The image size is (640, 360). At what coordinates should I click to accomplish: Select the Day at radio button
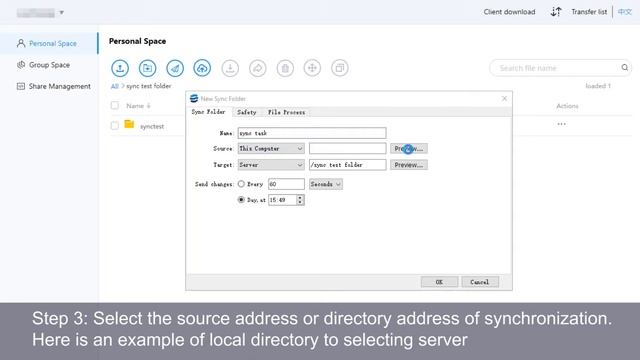point(241,200)
